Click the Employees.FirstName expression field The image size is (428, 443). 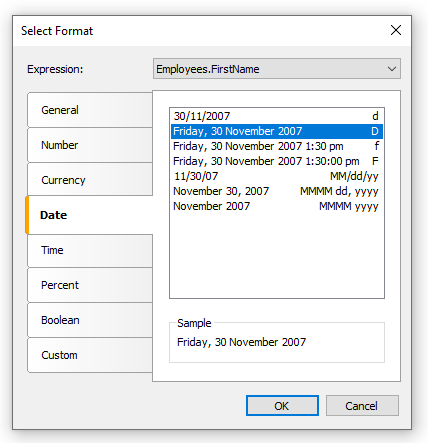point(277,69)
